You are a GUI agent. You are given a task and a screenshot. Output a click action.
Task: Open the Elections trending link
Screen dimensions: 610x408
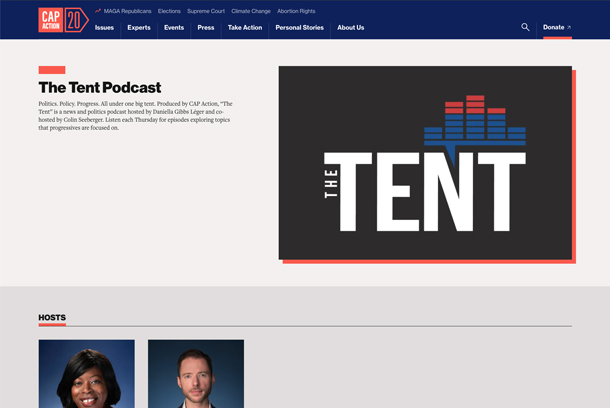point(169,11)
